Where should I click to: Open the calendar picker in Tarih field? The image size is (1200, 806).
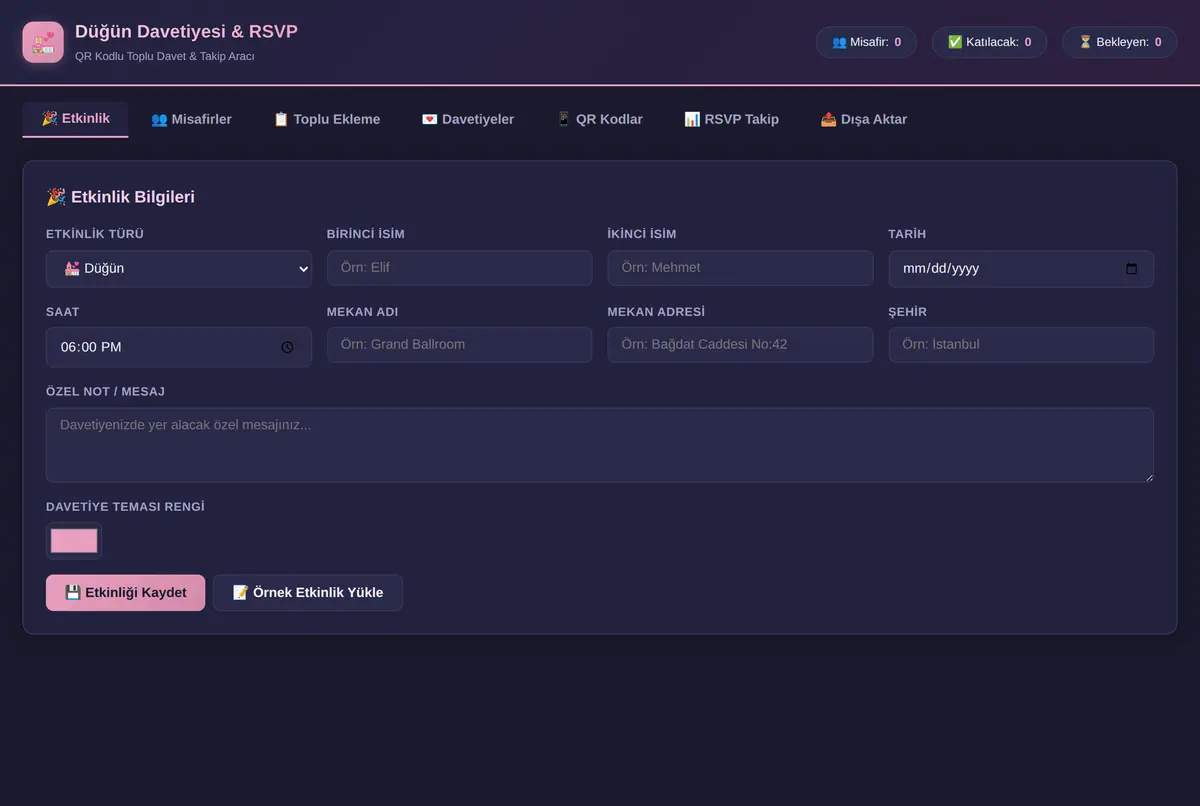point(1131,269)
